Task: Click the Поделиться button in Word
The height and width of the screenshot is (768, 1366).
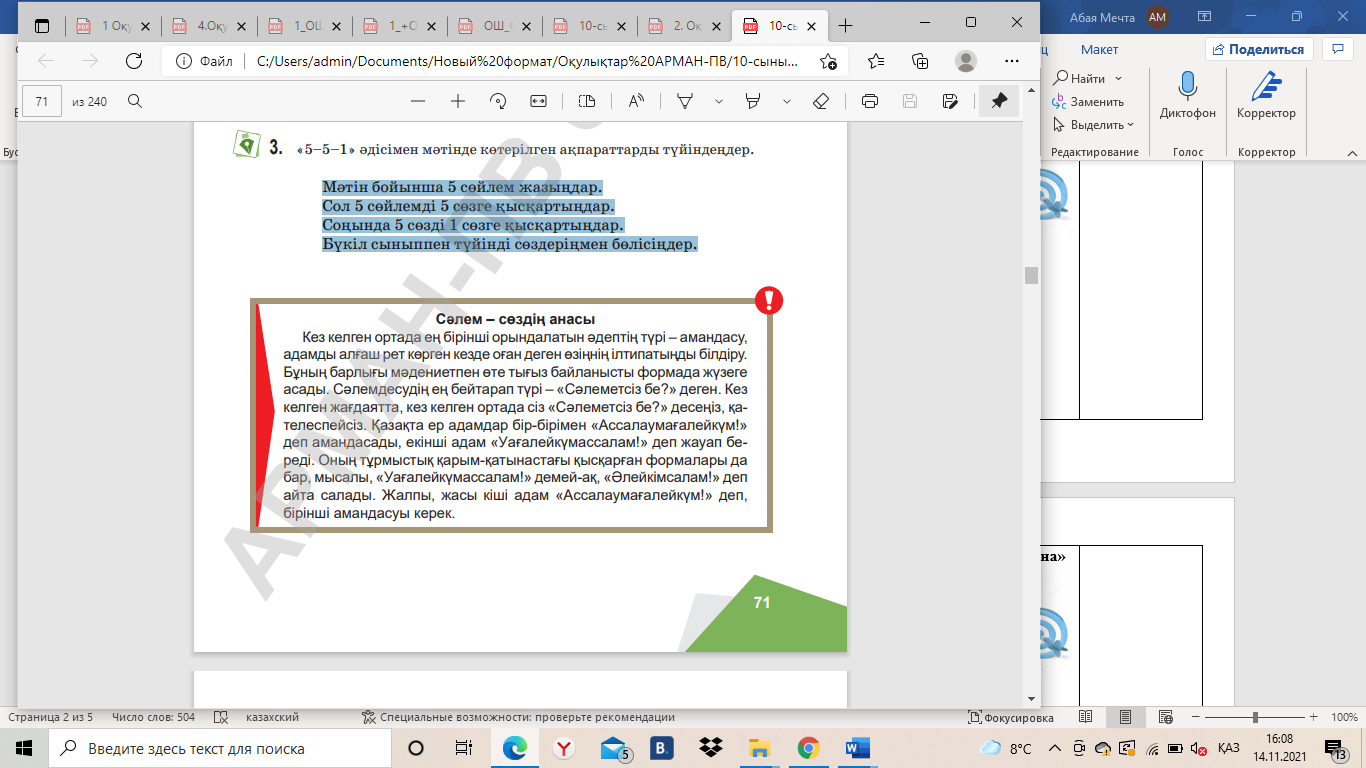Action: click(1258, 49)
